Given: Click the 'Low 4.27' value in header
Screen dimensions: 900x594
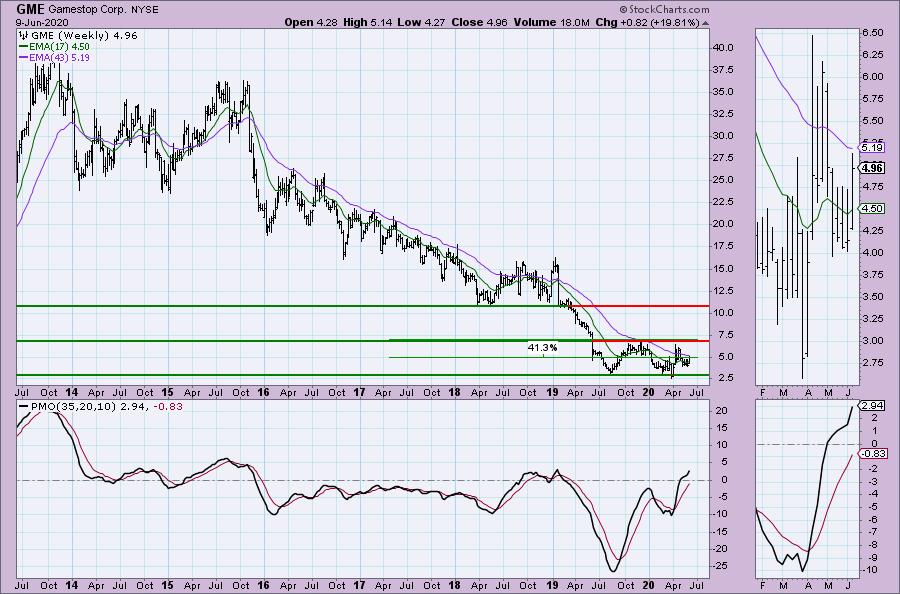Looking at the screenshot, I should [422, 22].
